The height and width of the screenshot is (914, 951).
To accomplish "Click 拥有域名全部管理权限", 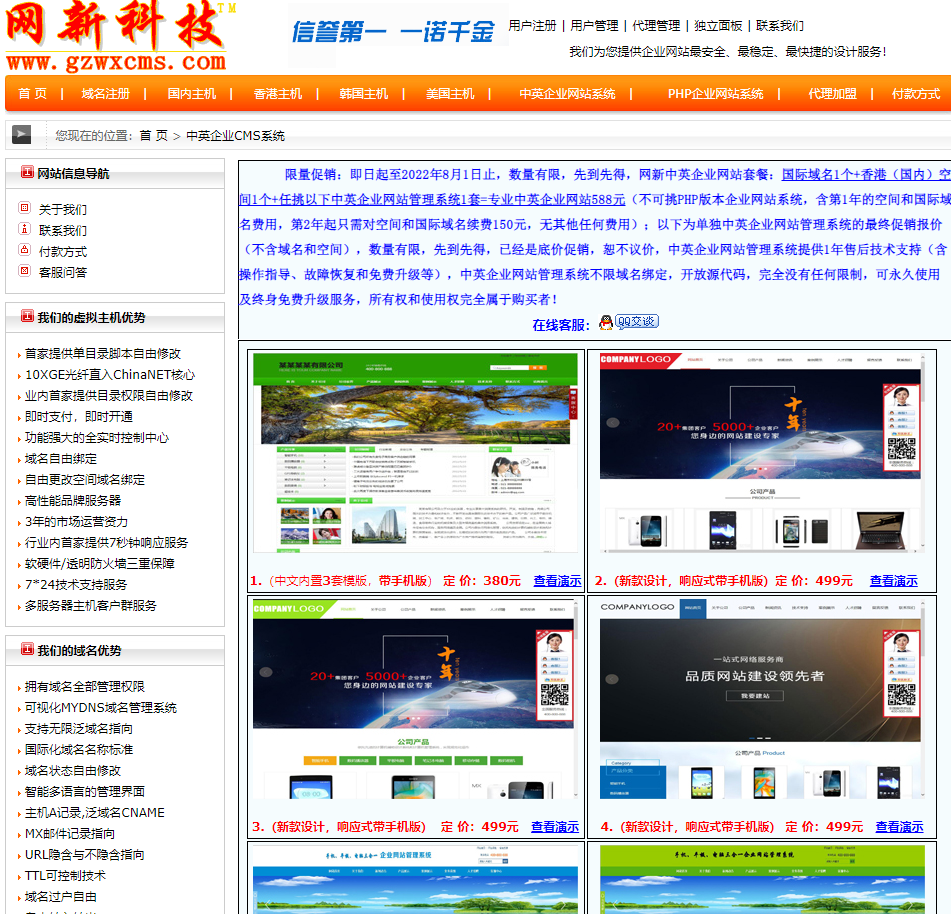I will click(x=85, y=687).
